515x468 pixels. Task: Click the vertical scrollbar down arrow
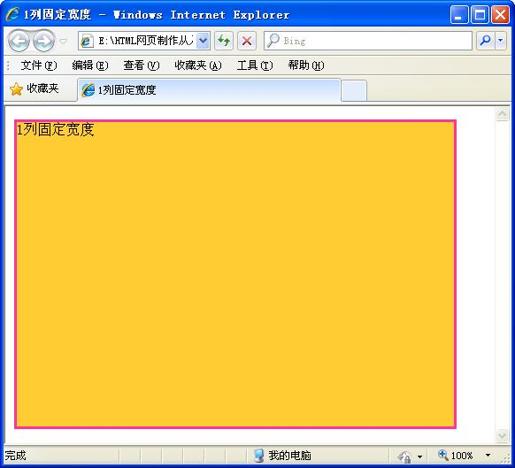click(x=502, y=435)
